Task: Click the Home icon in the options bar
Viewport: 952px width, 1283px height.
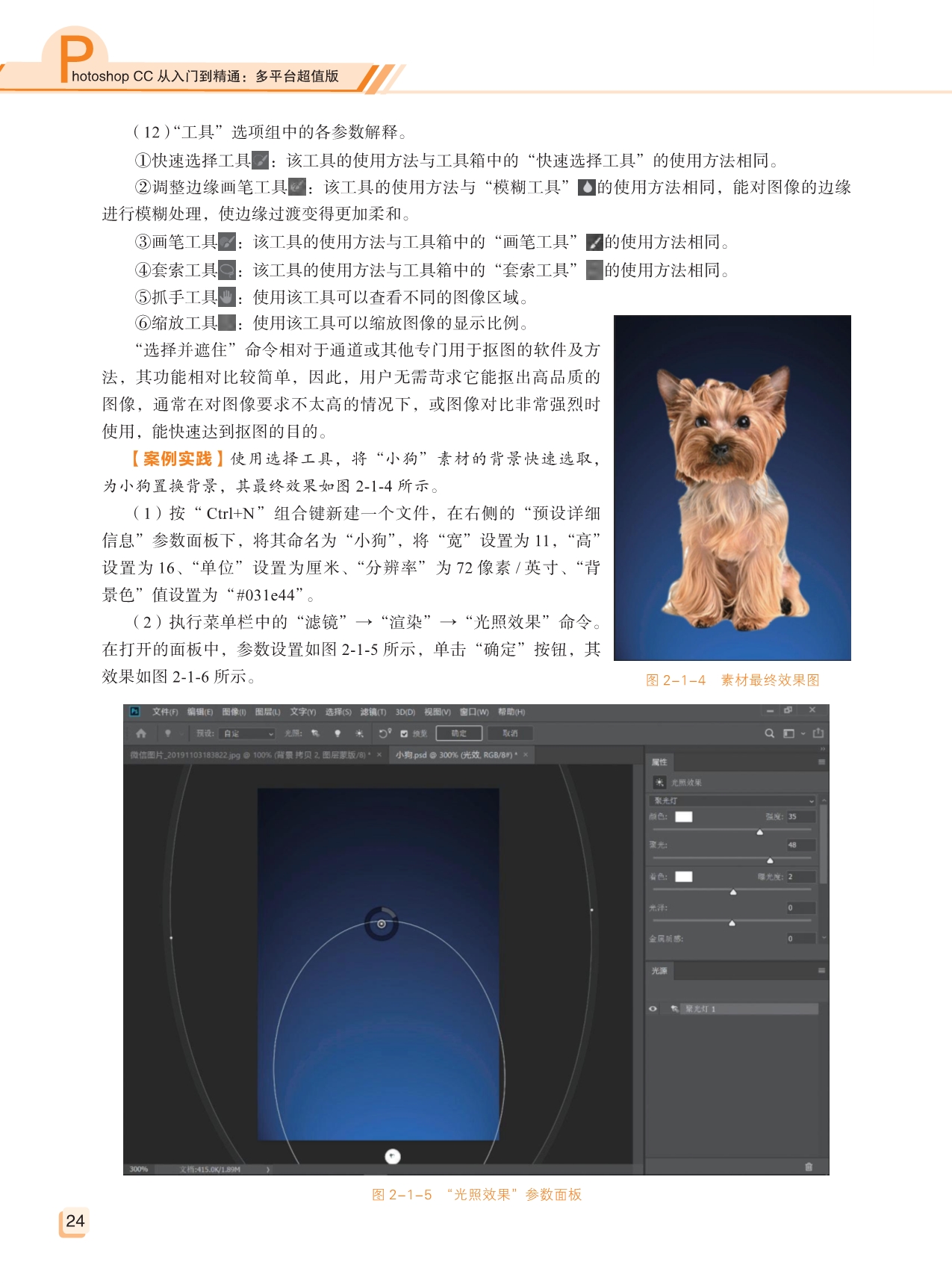Action: pos(141,733)
